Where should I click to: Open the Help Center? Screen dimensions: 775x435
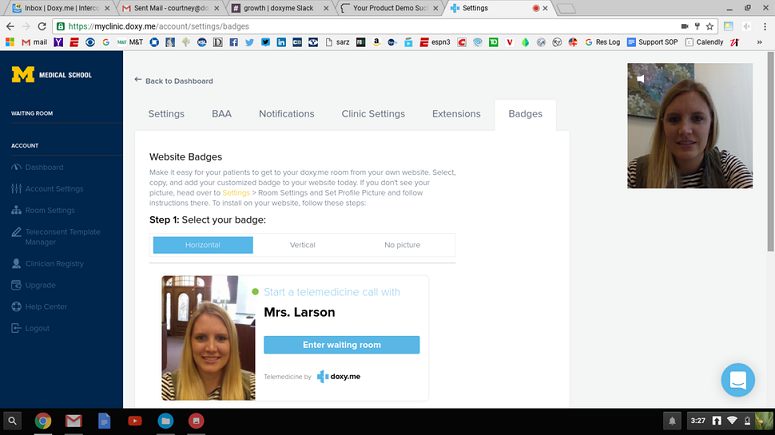(39, 306)
